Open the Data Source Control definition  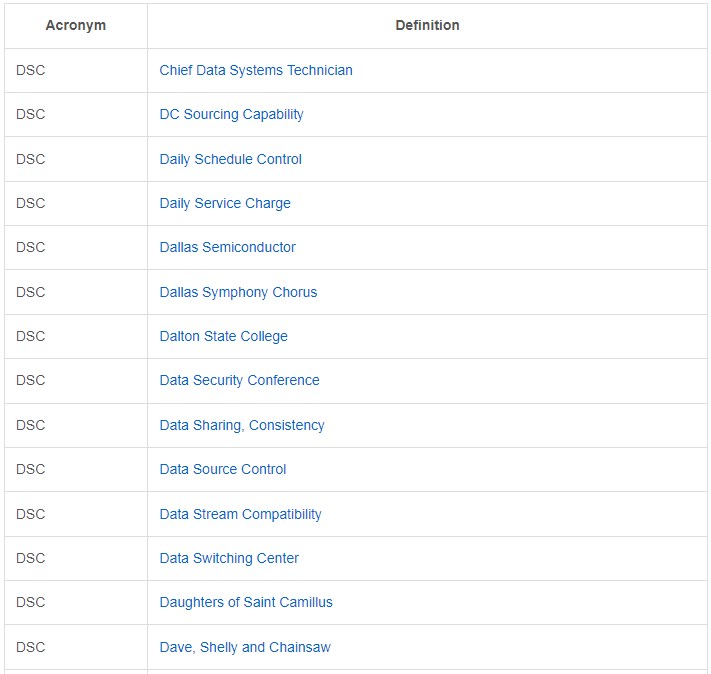[223, 469]
